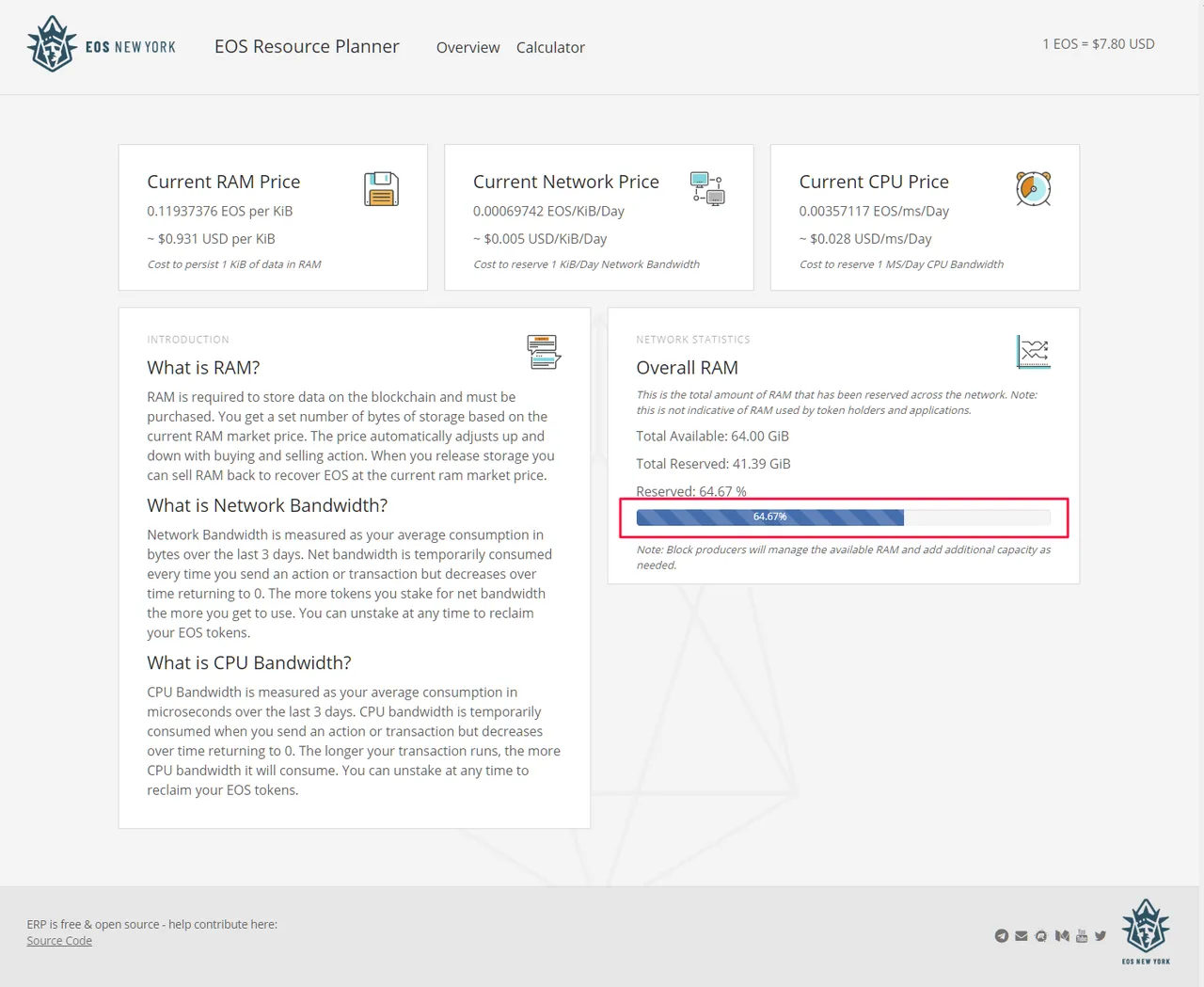Click the Cost to reserve 1 KiB/Day caption

tap(586, 264)
